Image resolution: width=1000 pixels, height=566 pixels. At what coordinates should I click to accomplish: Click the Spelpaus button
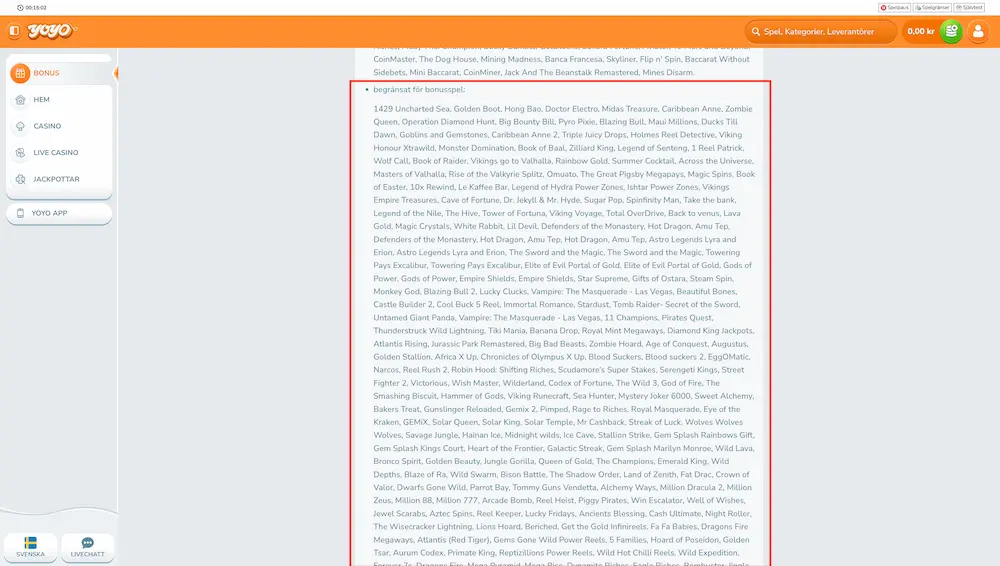(894, 8)
